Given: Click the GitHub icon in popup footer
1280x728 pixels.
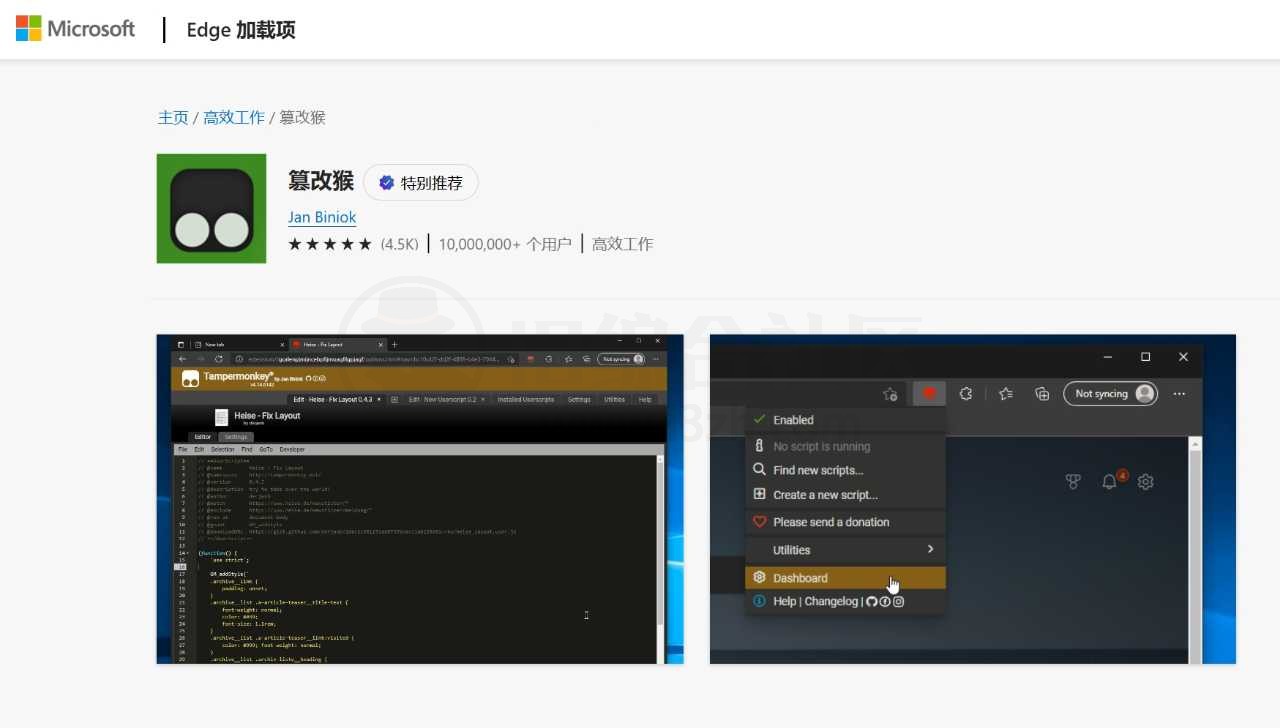Looking at the screenshot, I should tap(871, 601).
